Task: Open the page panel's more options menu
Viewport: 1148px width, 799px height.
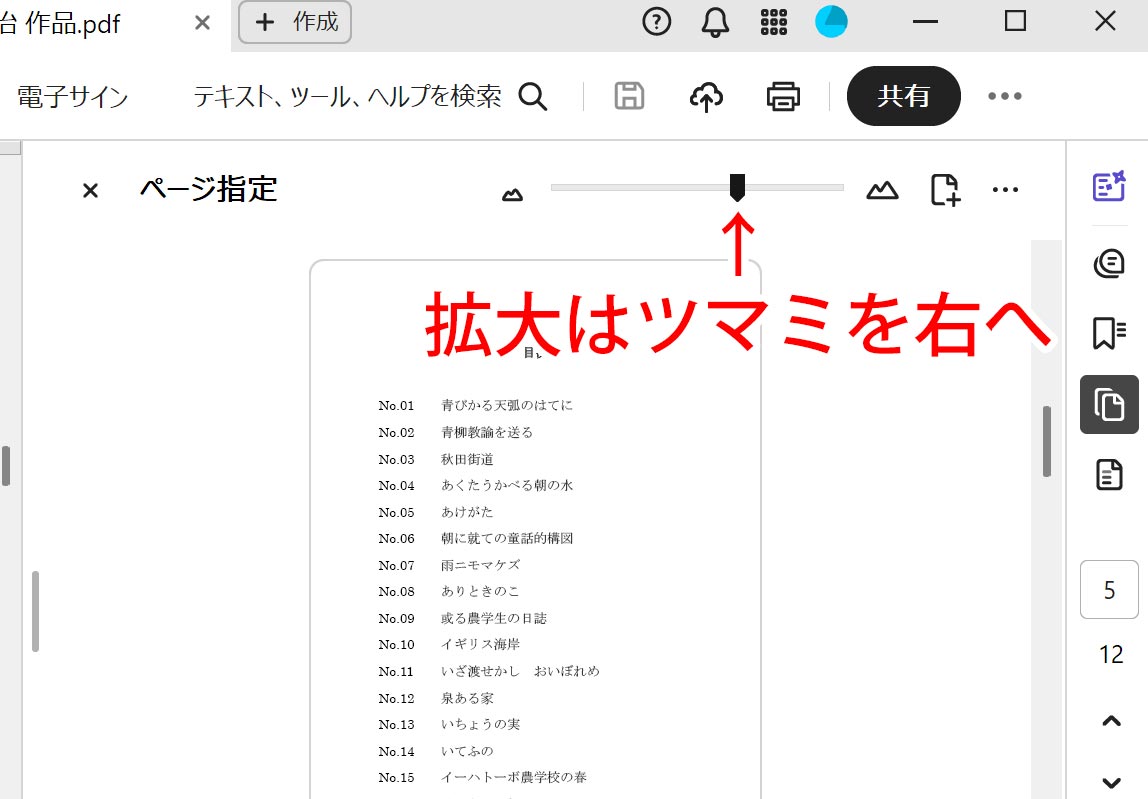Action: (1004, 189)
